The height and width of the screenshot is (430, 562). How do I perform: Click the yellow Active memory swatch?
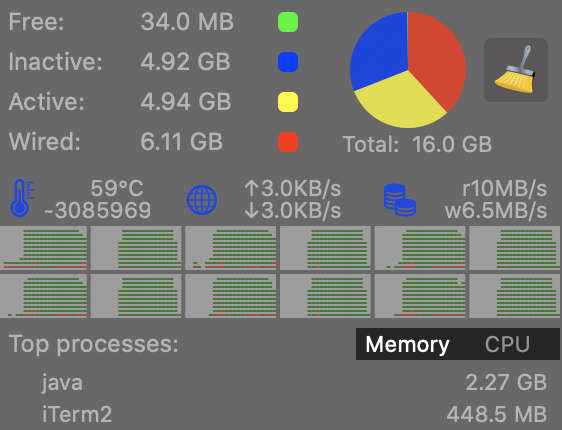[288, 102]
